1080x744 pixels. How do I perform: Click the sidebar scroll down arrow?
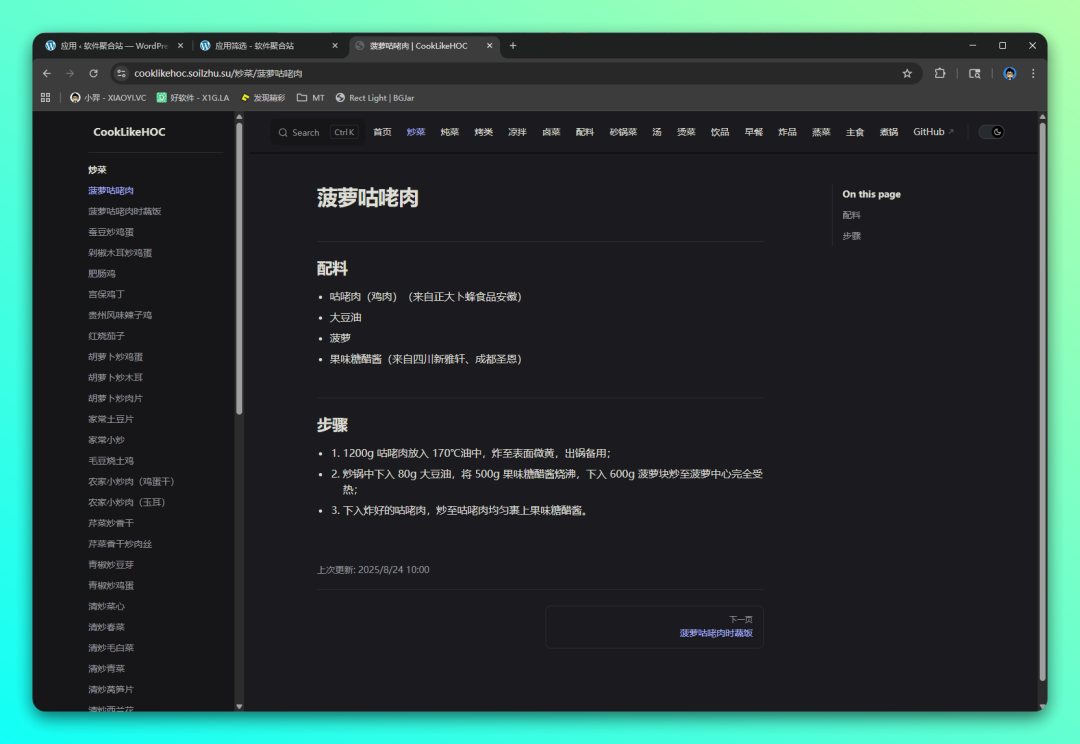click(239, 706)
